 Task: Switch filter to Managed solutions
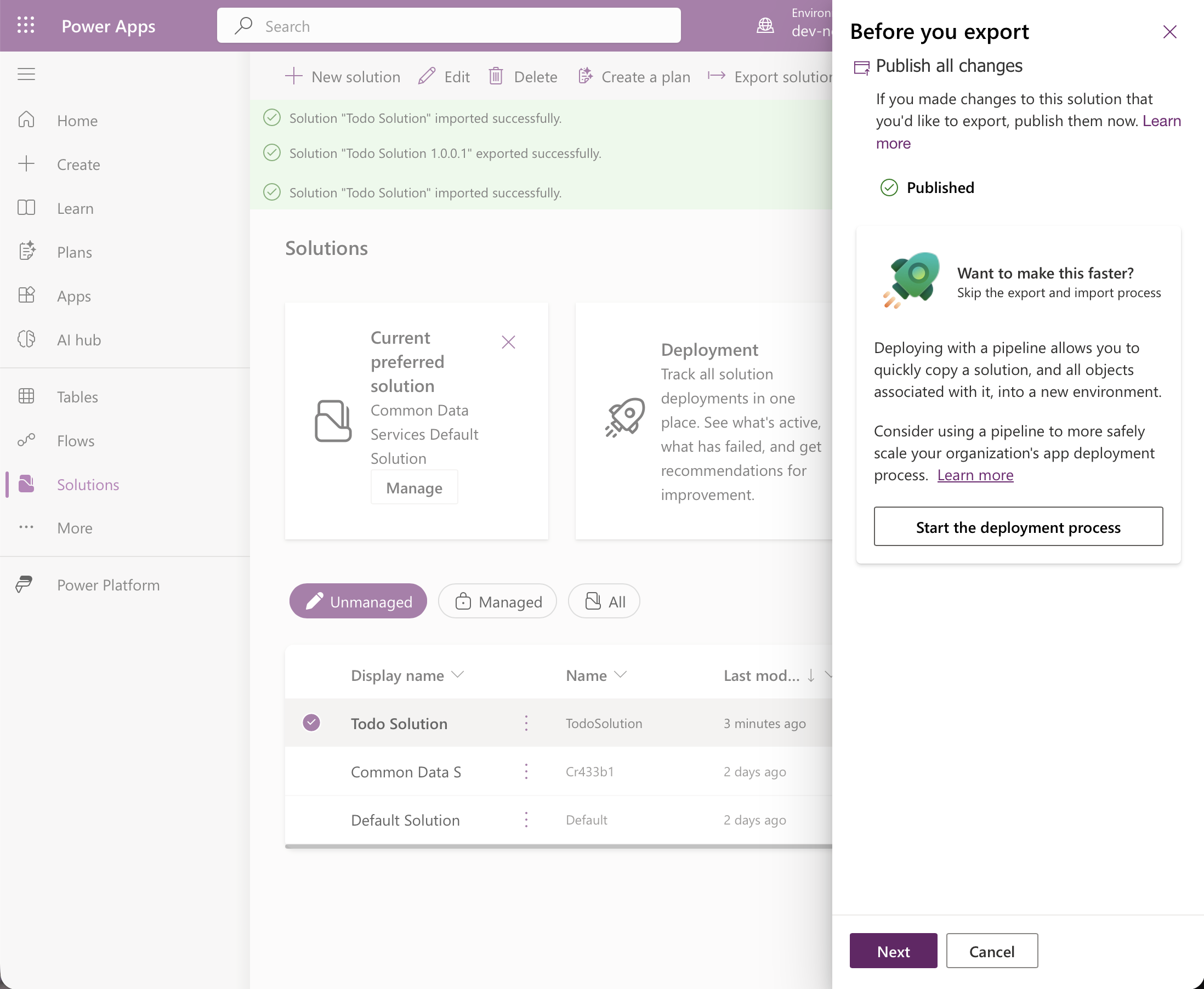[497, 601]
